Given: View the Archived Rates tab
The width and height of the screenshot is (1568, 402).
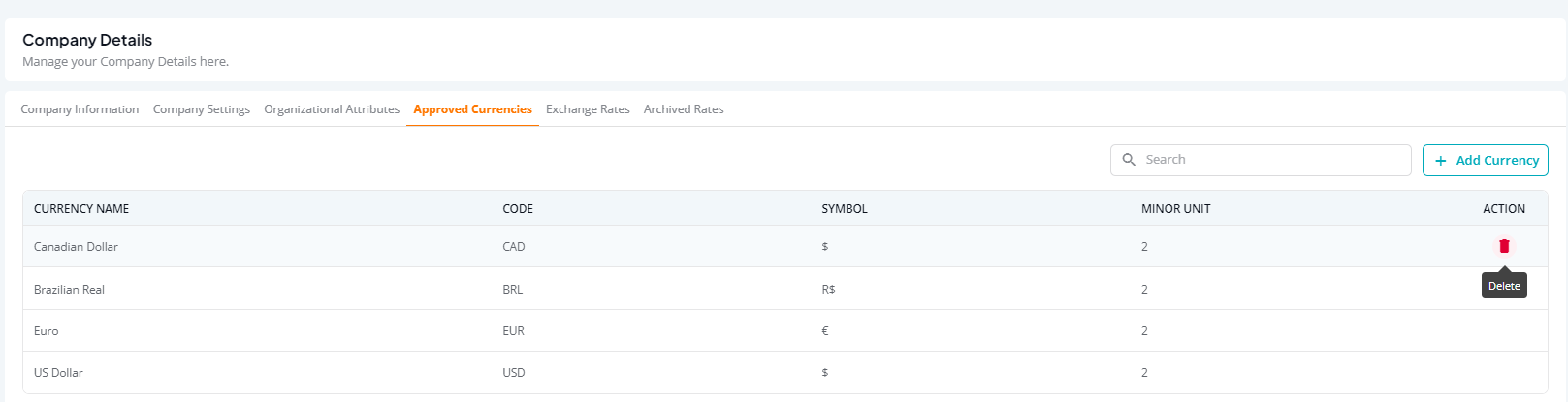Looking at the screenshot, I should (684, 109).
